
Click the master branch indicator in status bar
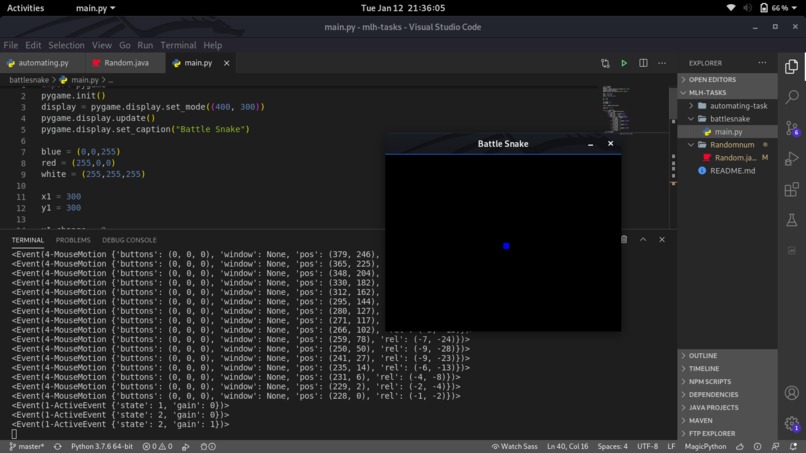[x=27, y=446]
